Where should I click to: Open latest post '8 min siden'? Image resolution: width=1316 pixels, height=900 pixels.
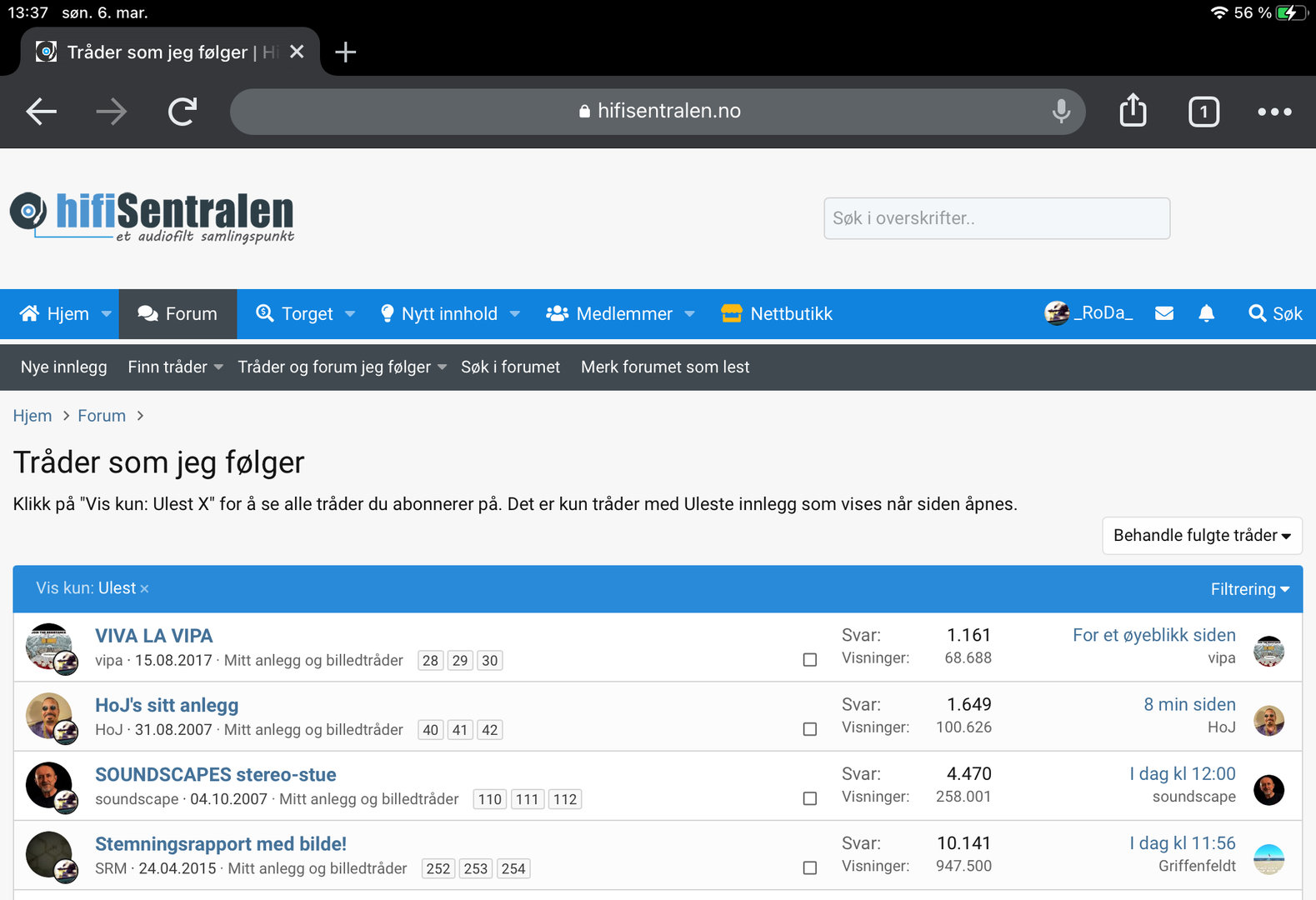click(1190, 704)
